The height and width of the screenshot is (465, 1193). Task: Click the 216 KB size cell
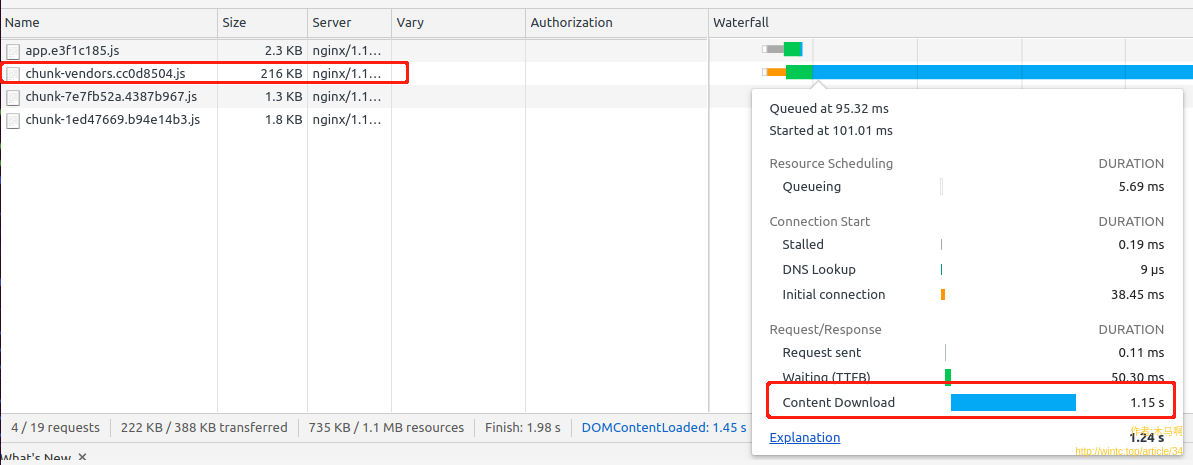coord(282,74)
